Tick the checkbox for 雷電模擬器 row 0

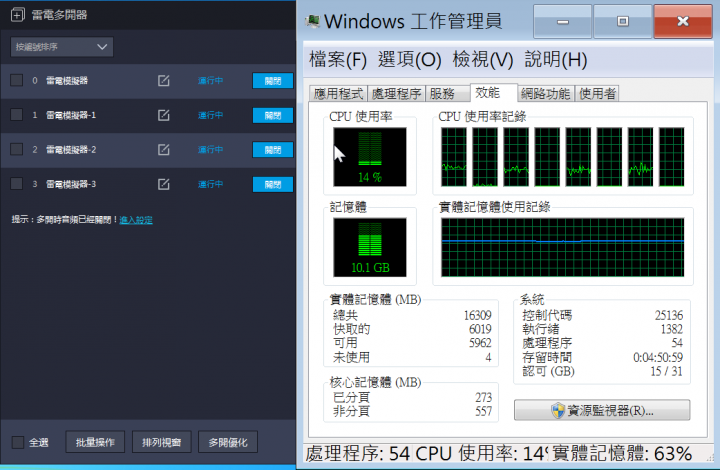(17, 80)
